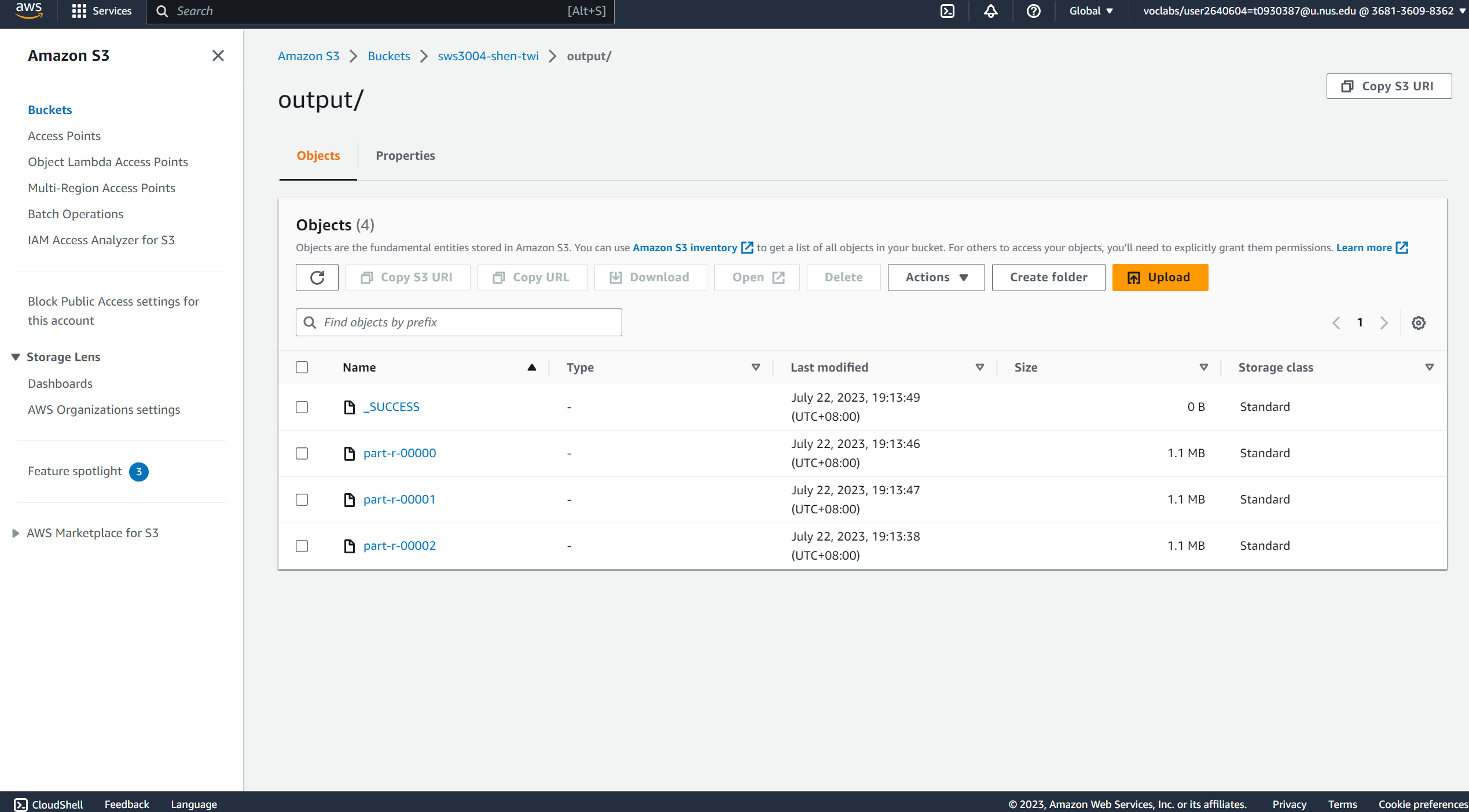Click the Buckets breadcrumb link

click(389, 56)
